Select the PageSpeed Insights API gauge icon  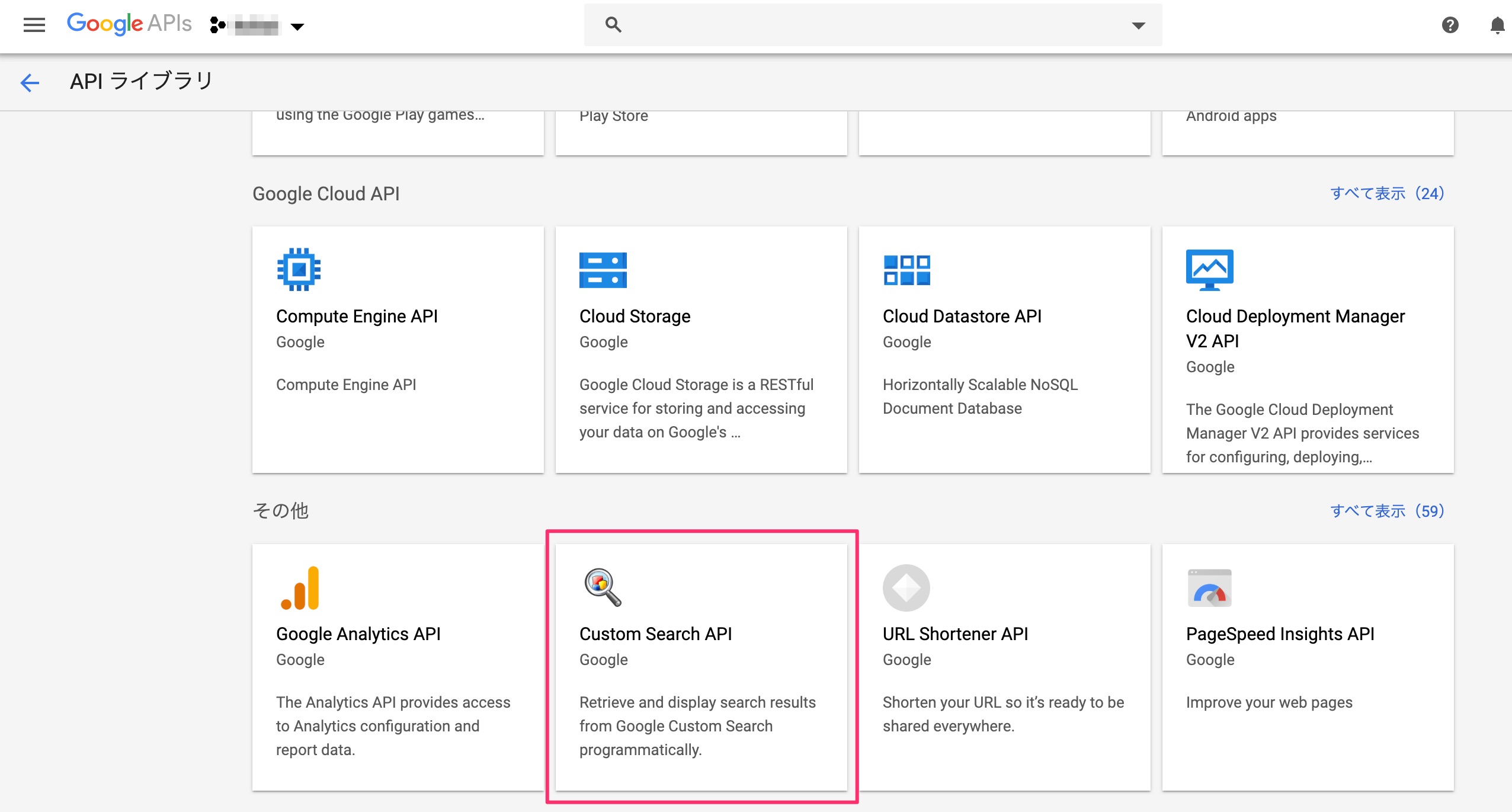pyautogui.click(x=1209, y=587)
